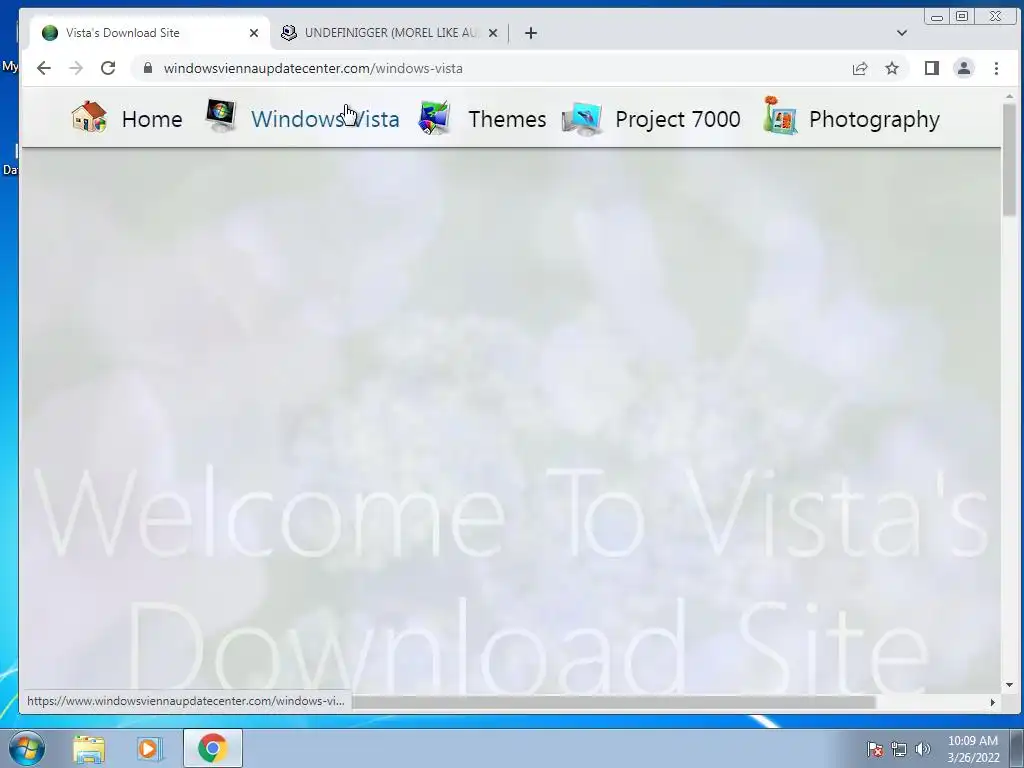This screenshot has height=768, width=1024.
Task: Open Action Center flag icon
Action: click(875, 749)
